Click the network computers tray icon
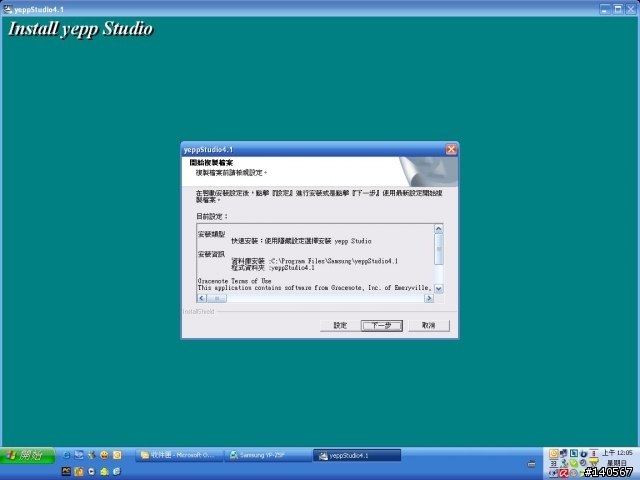This screenshot has height=480, width=640. 563,453
